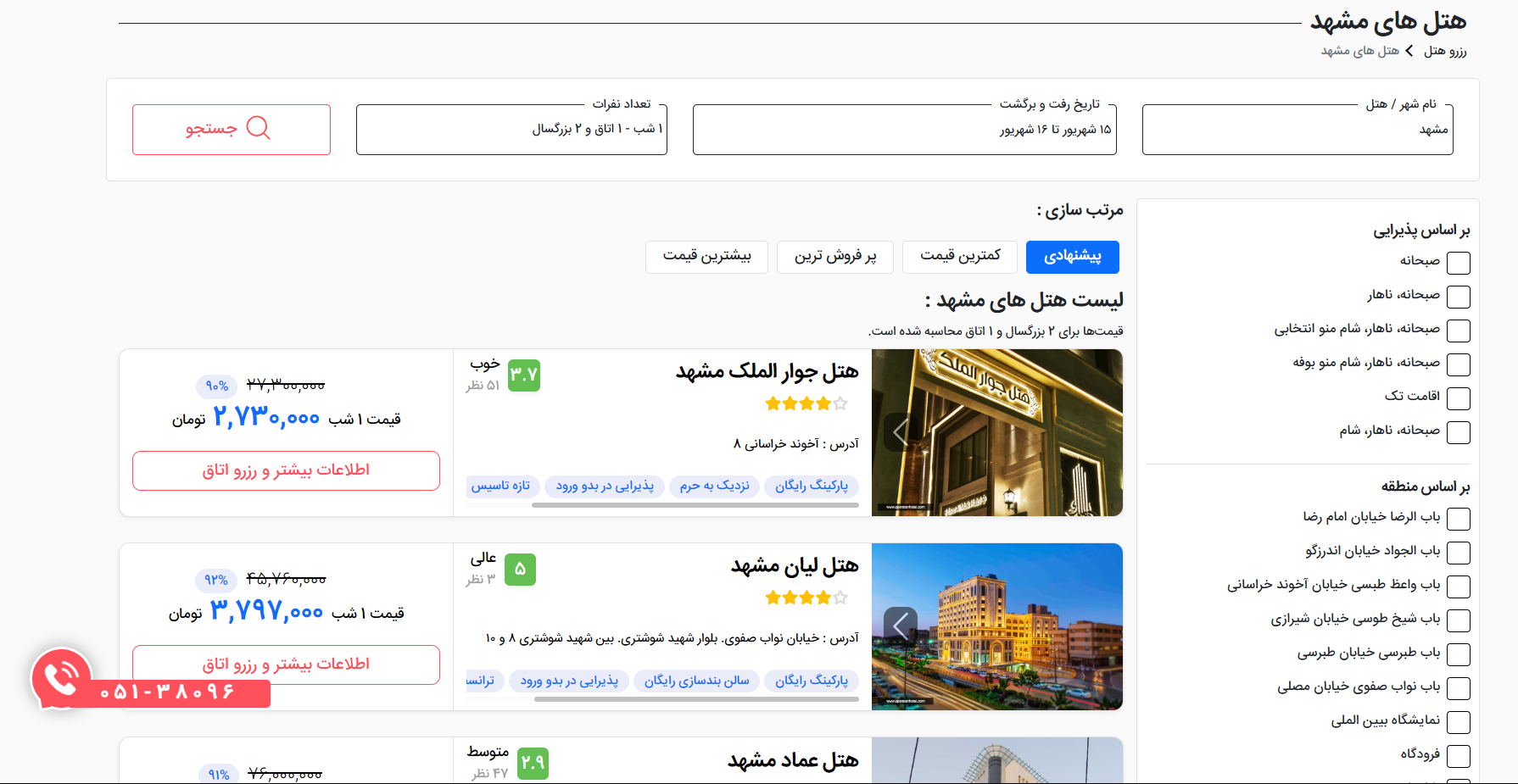The height and width of the screenshot is (784, 1518).
Task: Click the tag scrollbar under Javar Almolk amenities
Action: [x=695, y=505]
